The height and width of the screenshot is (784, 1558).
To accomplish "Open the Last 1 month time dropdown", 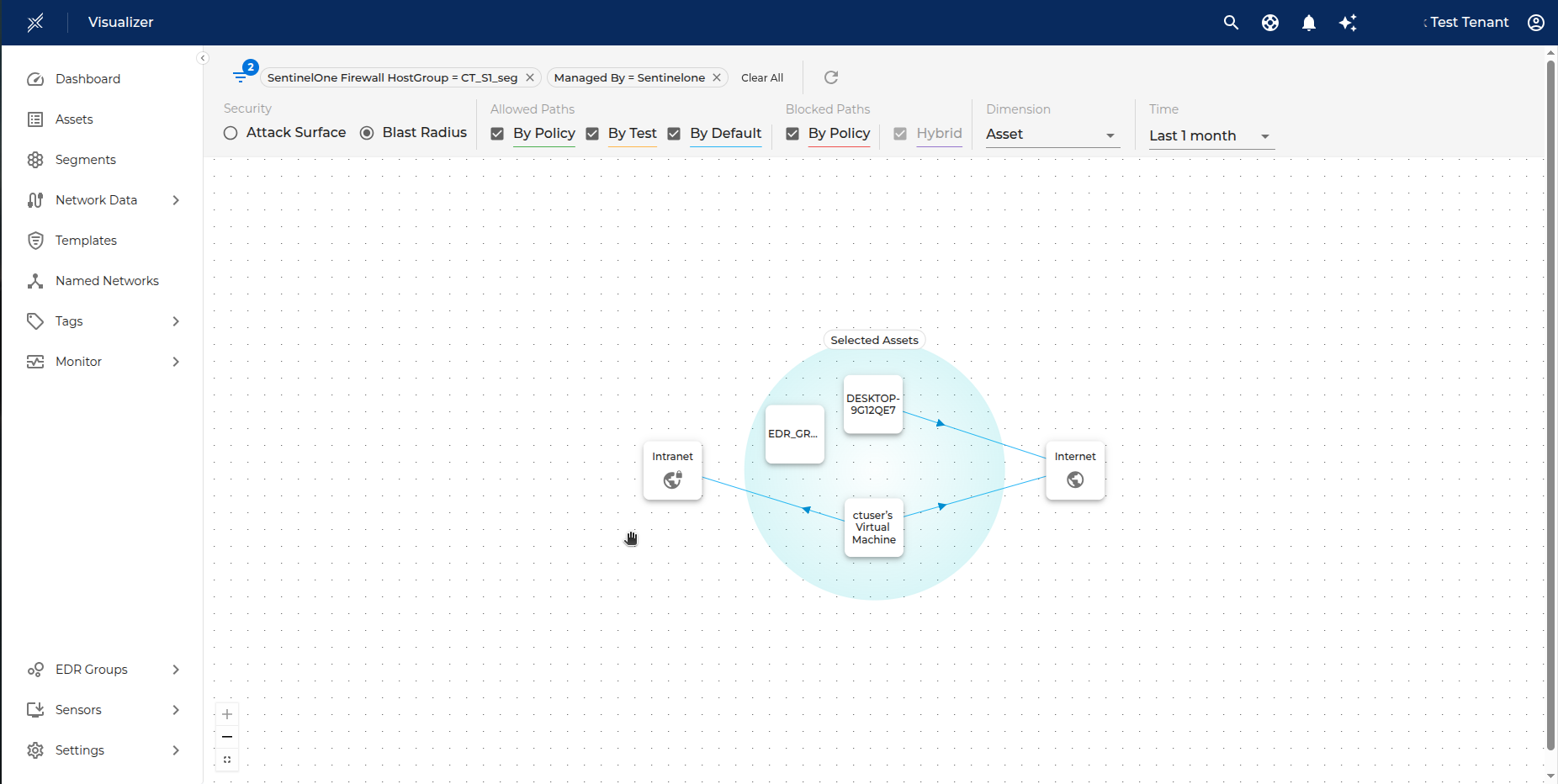I will point(1210,136).
